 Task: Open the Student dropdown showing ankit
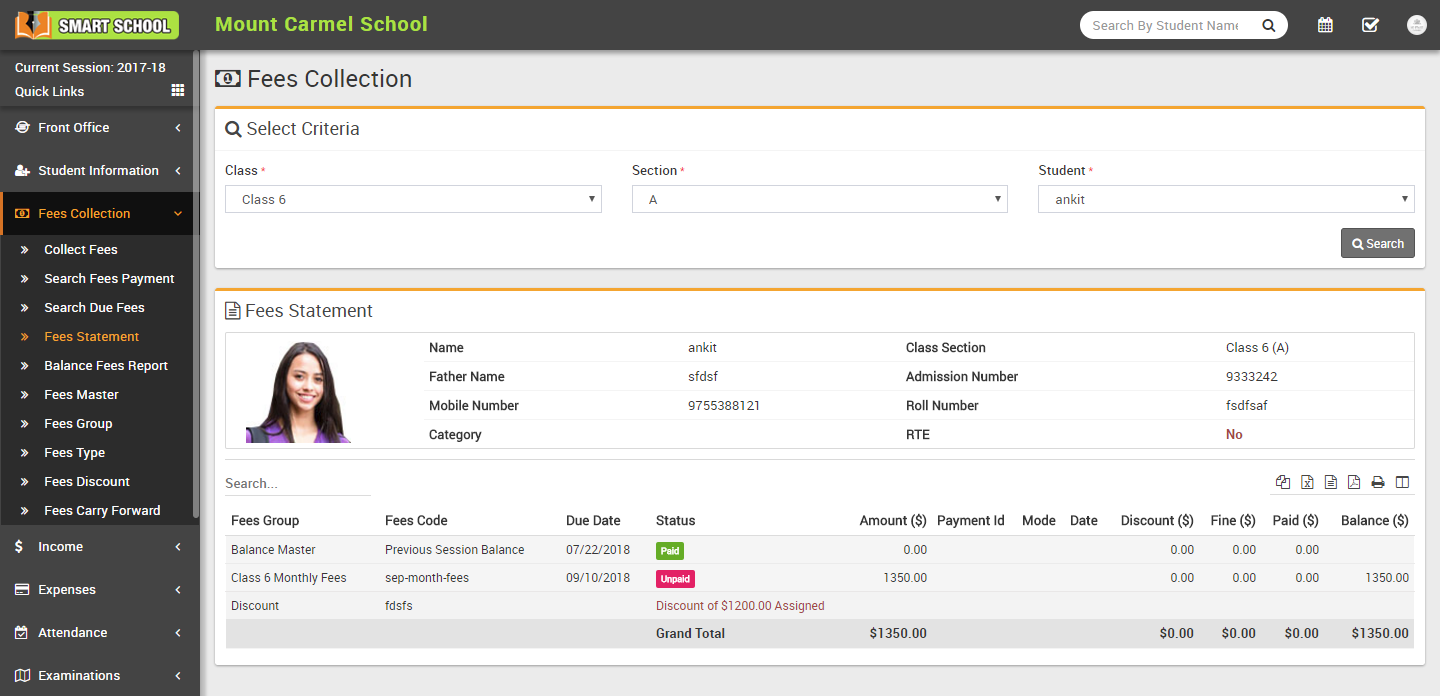point(1226,199)
